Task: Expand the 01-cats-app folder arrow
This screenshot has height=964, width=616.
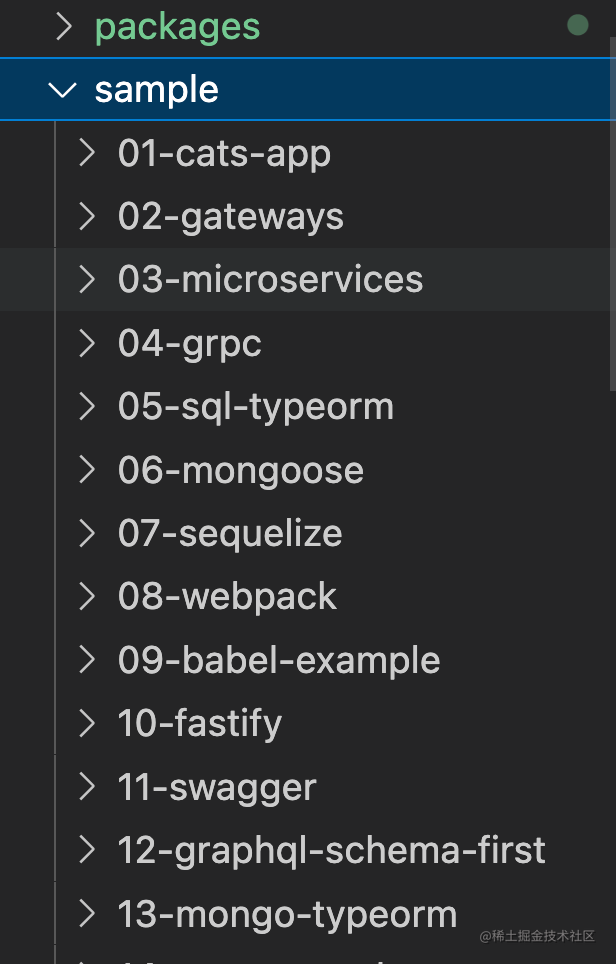Action: pyautogui.click(x=87, y=153)
